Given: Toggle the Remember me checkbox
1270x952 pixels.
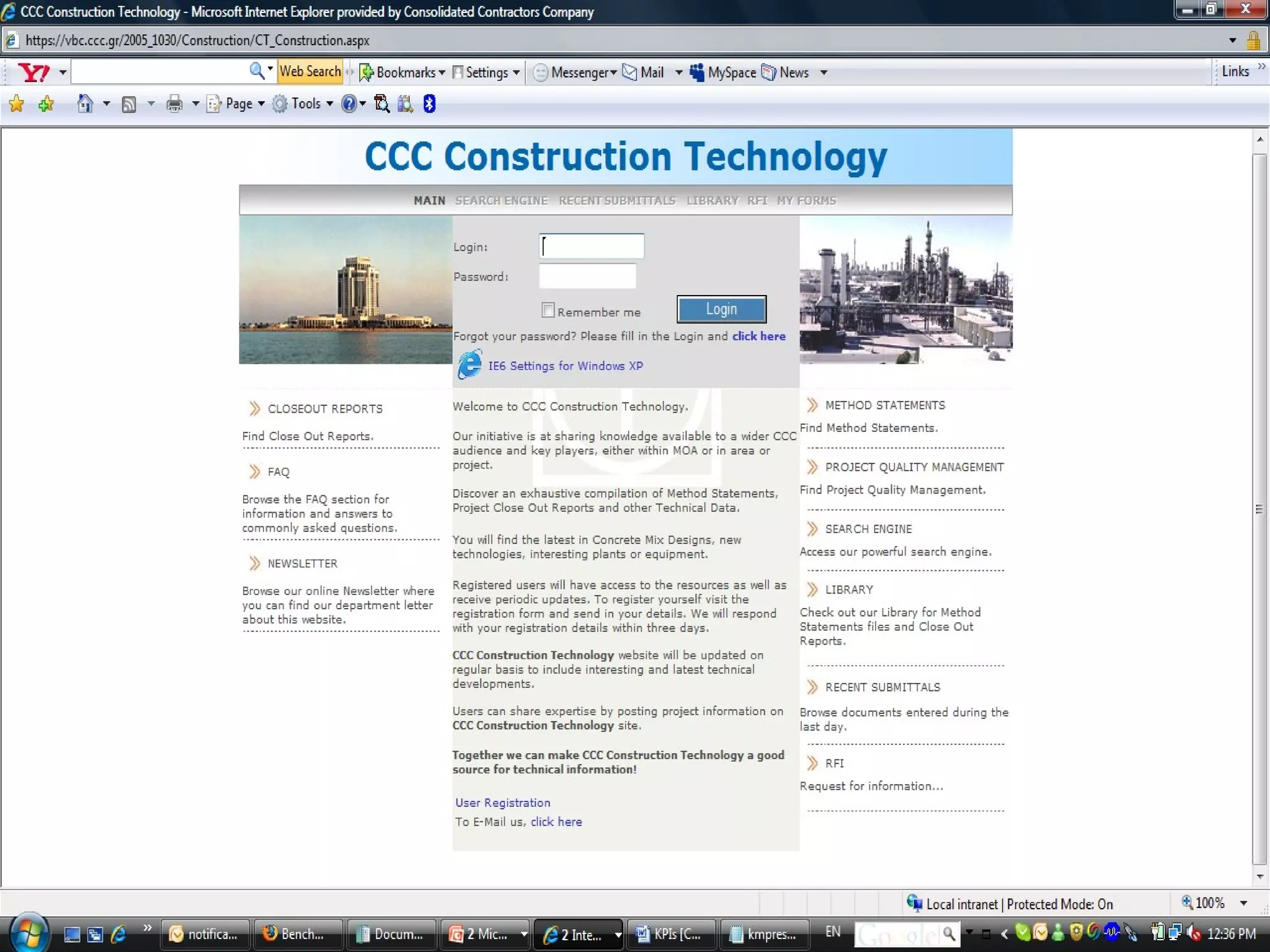Looking at the screenshot, I should coord(548,310).
